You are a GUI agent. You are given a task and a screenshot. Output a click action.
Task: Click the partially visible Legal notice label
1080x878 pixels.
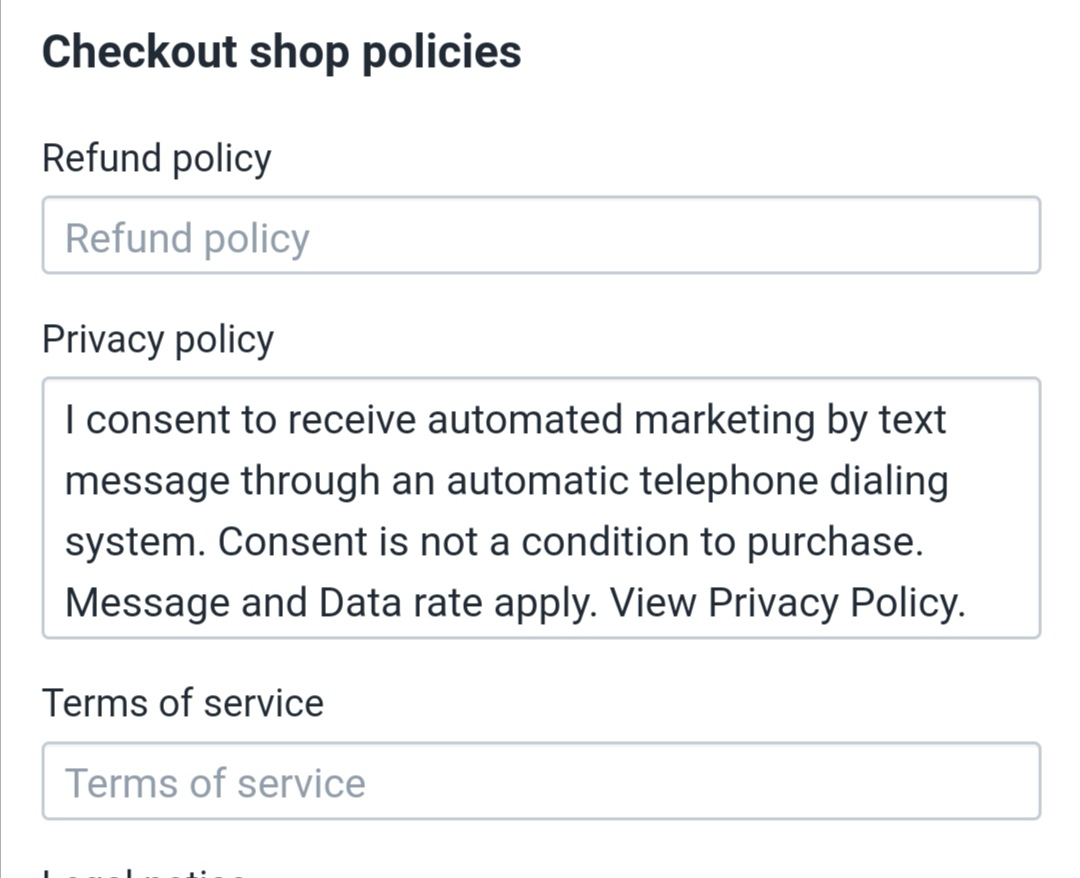pos(145,872)
